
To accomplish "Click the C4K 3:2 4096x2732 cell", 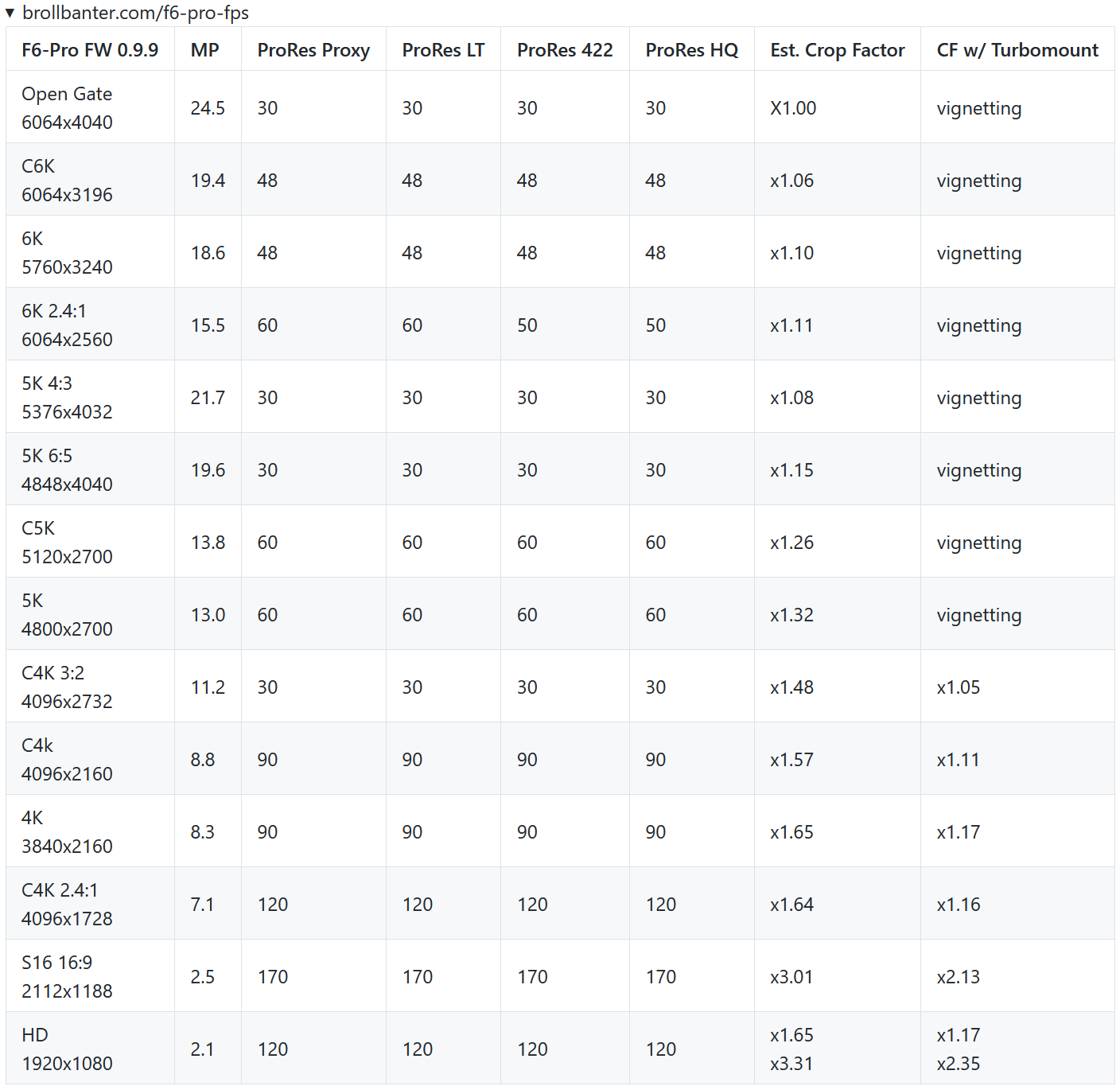I will (68, 687).
